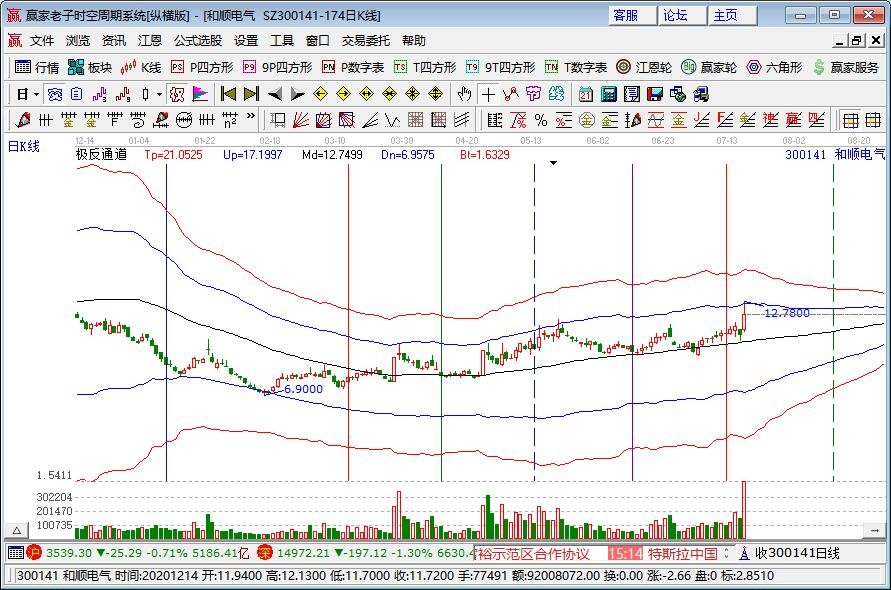Viewport: 891px width, 590px height.
Task: Open the 公式选股 menu
Action: point(198,41)
